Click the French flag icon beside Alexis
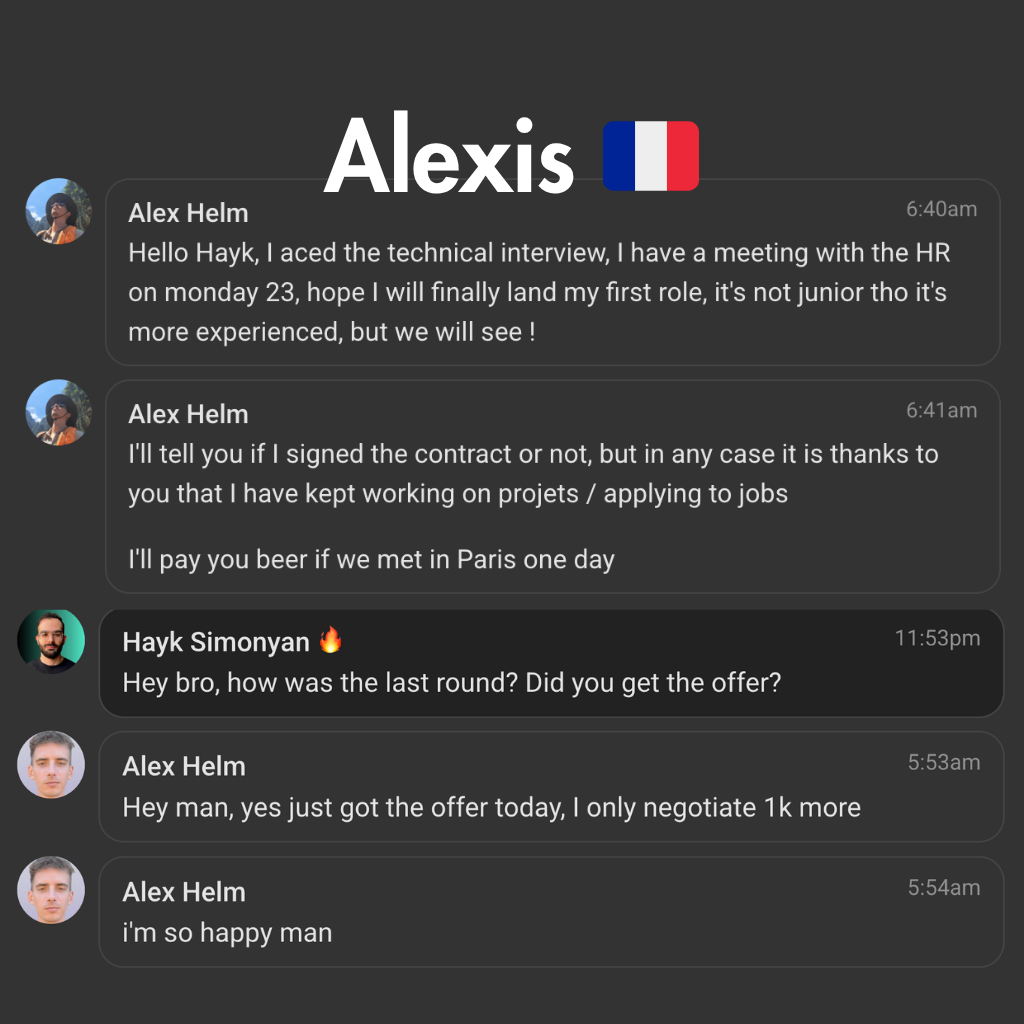This screenshot has height=1024, width=1024. click(651, 156)
